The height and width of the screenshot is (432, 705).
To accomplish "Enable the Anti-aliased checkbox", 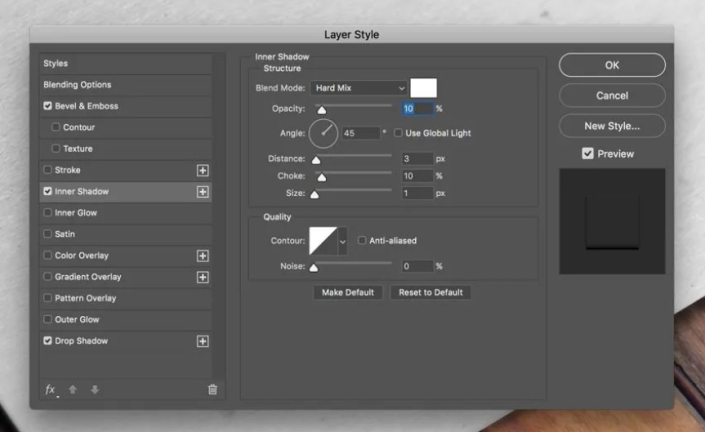I will 362,240.
